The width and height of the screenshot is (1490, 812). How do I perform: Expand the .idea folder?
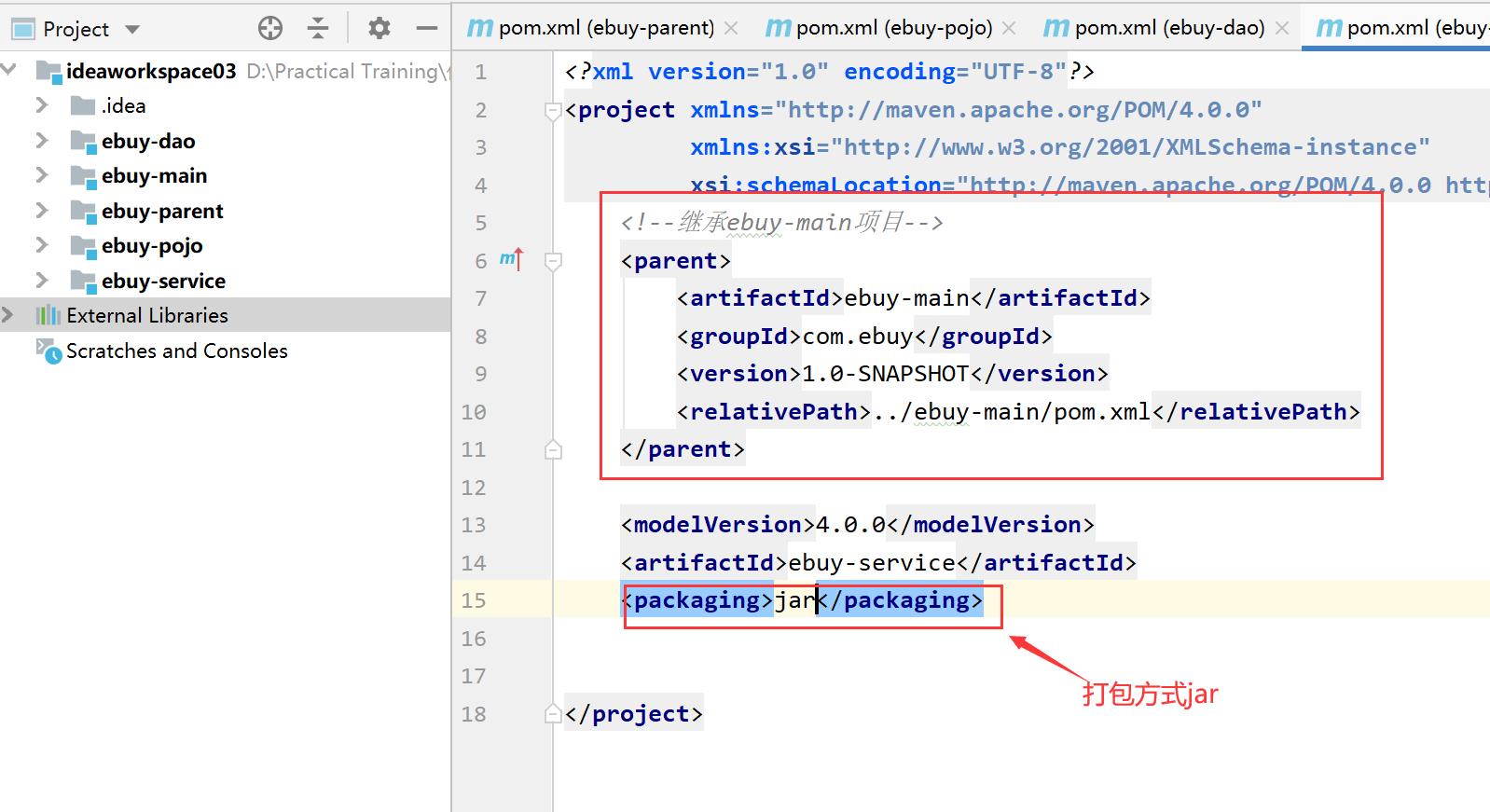[x=41, y=105]
